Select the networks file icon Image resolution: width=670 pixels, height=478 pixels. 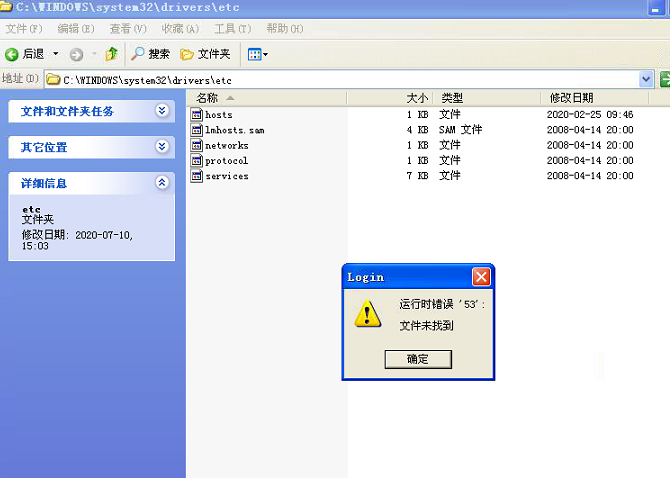197,145
